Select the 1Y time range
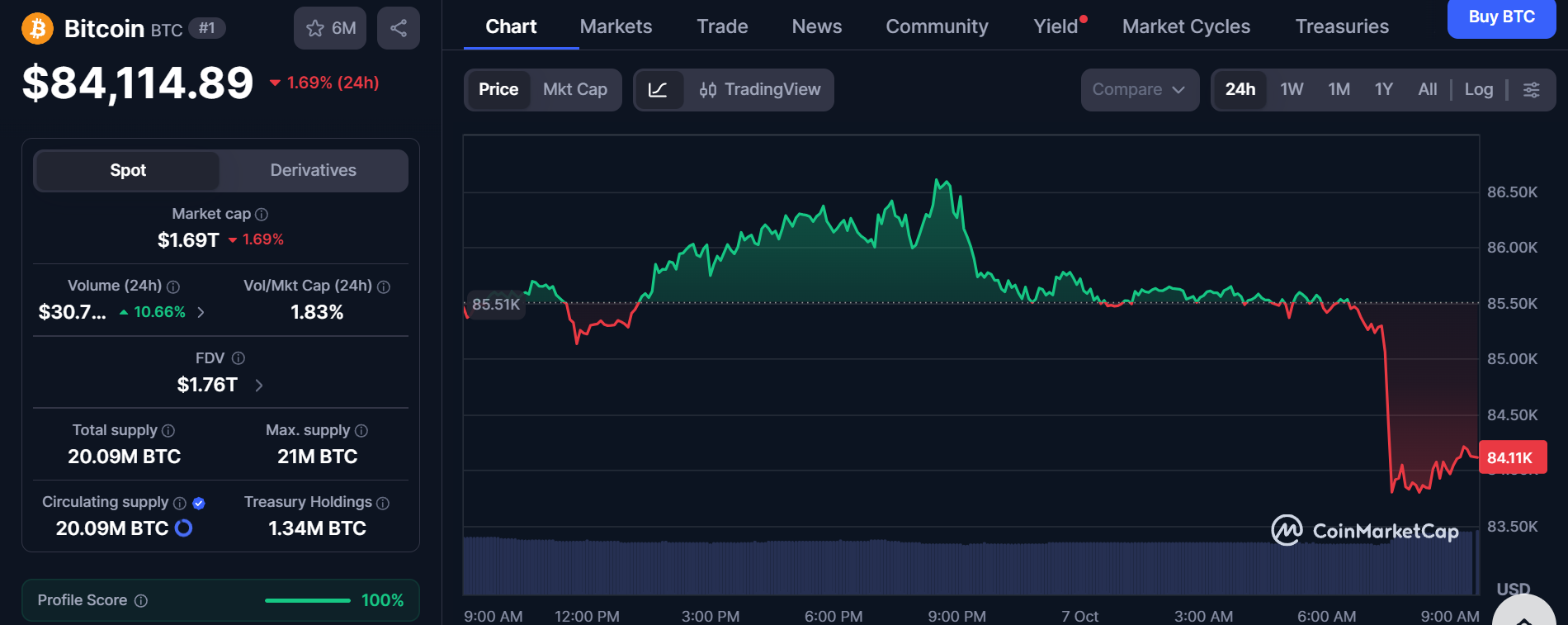Screen dimensions: 1568x625 1384,90
